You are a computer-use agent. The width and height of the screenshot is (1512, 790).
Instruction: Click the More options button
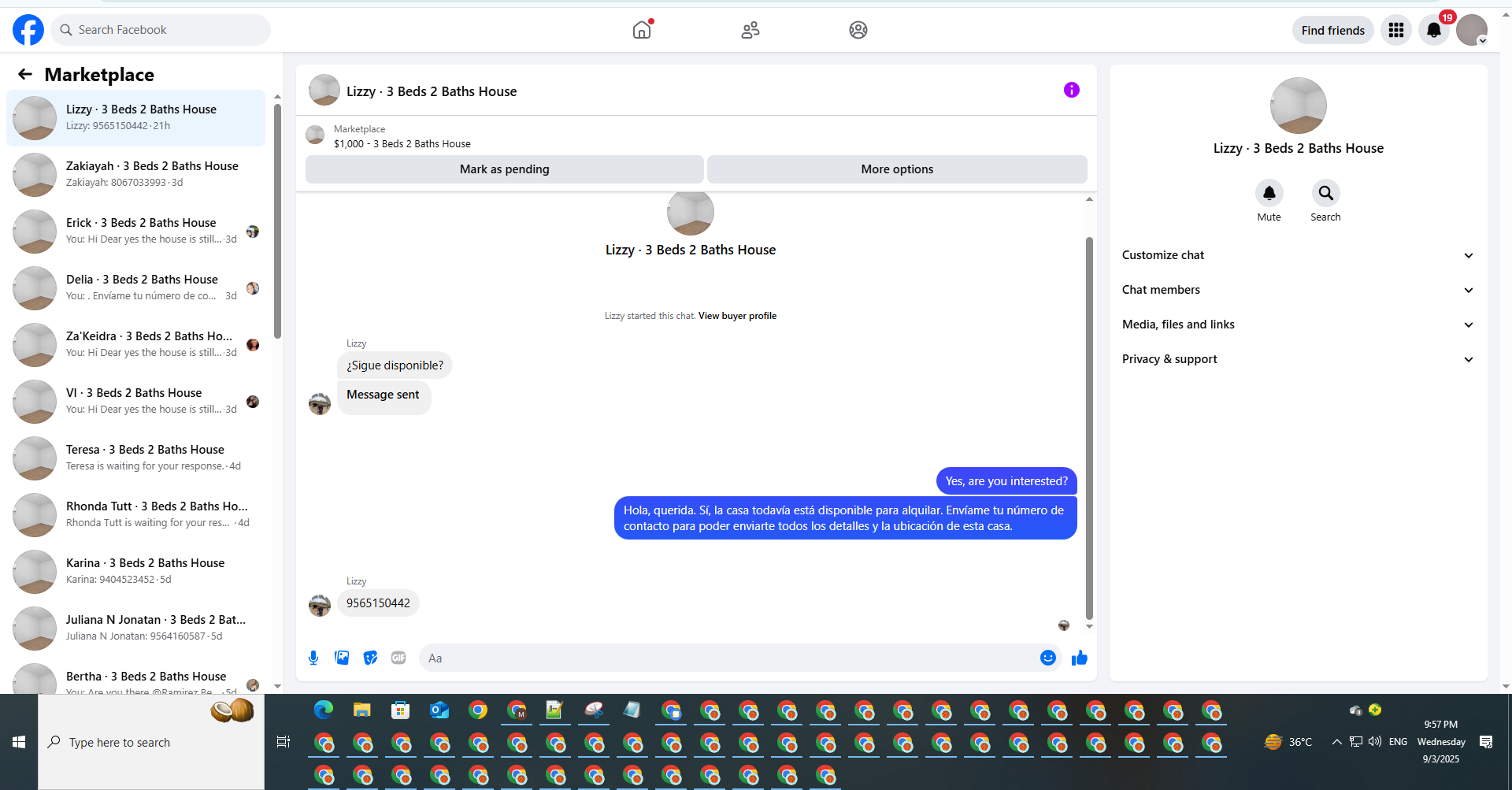point(897,169)
